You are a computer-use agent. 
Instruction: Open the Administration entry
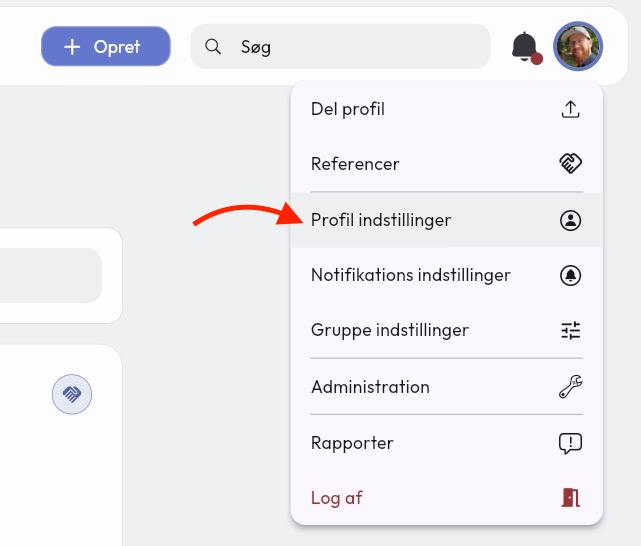pos(447,387)
